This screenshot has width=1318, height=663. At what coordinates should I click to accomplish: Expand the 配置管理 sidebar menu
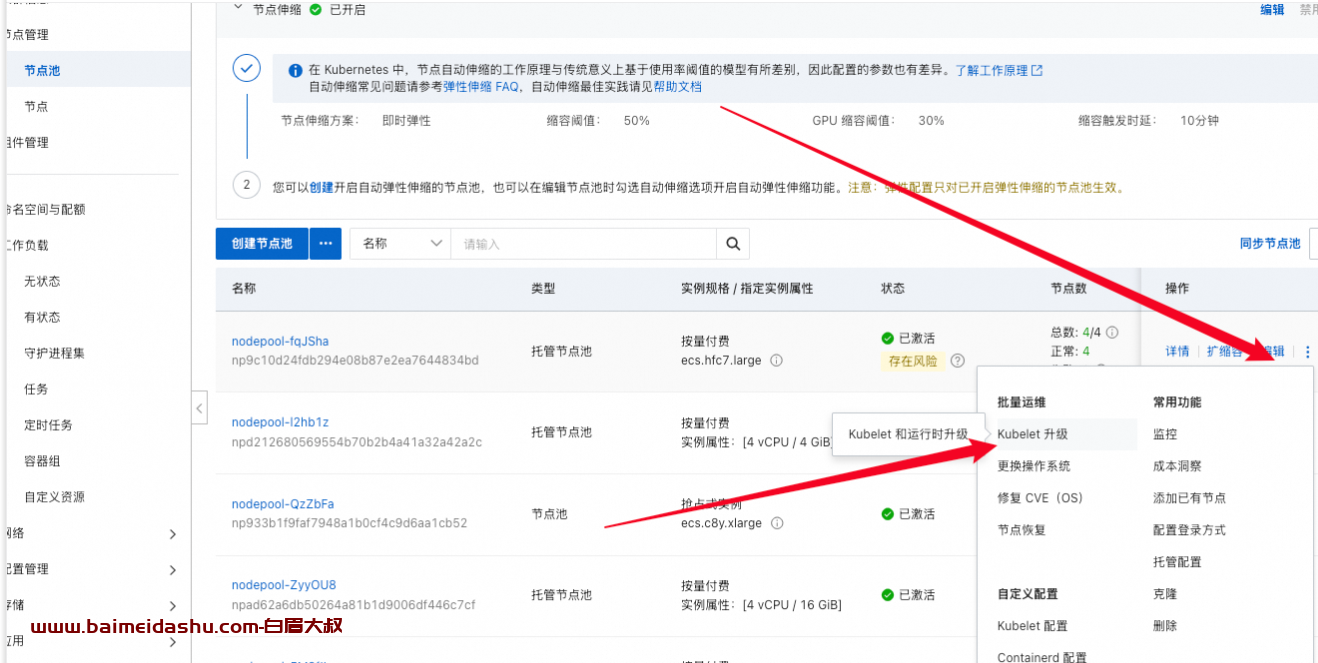[x=172, y=570]
